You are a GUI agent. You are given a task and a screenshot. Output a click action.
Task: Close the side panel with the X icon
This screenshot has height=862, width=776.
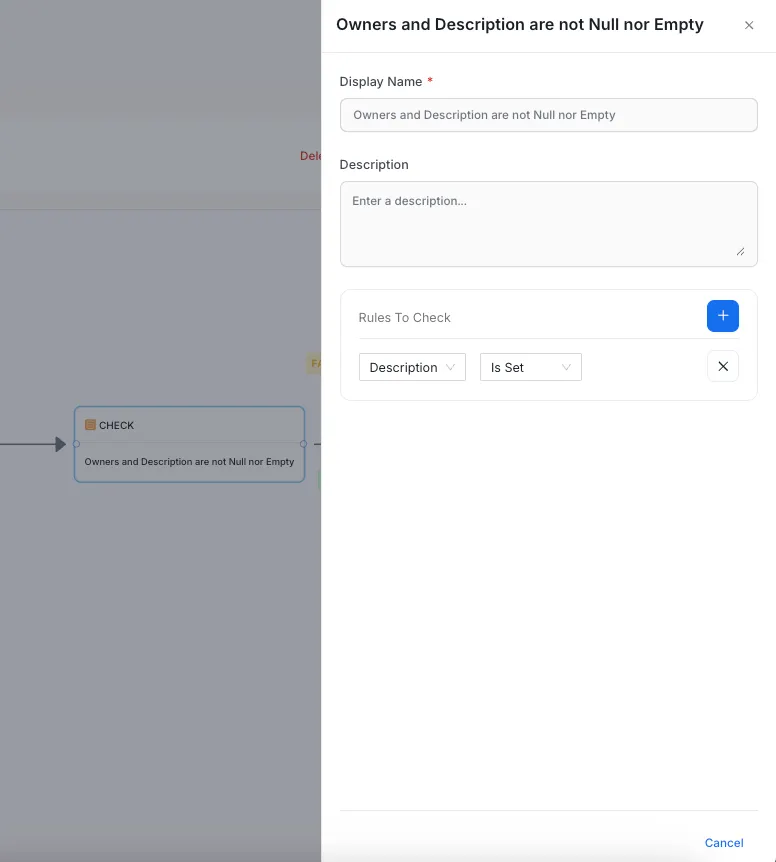(x=749, y=25)
